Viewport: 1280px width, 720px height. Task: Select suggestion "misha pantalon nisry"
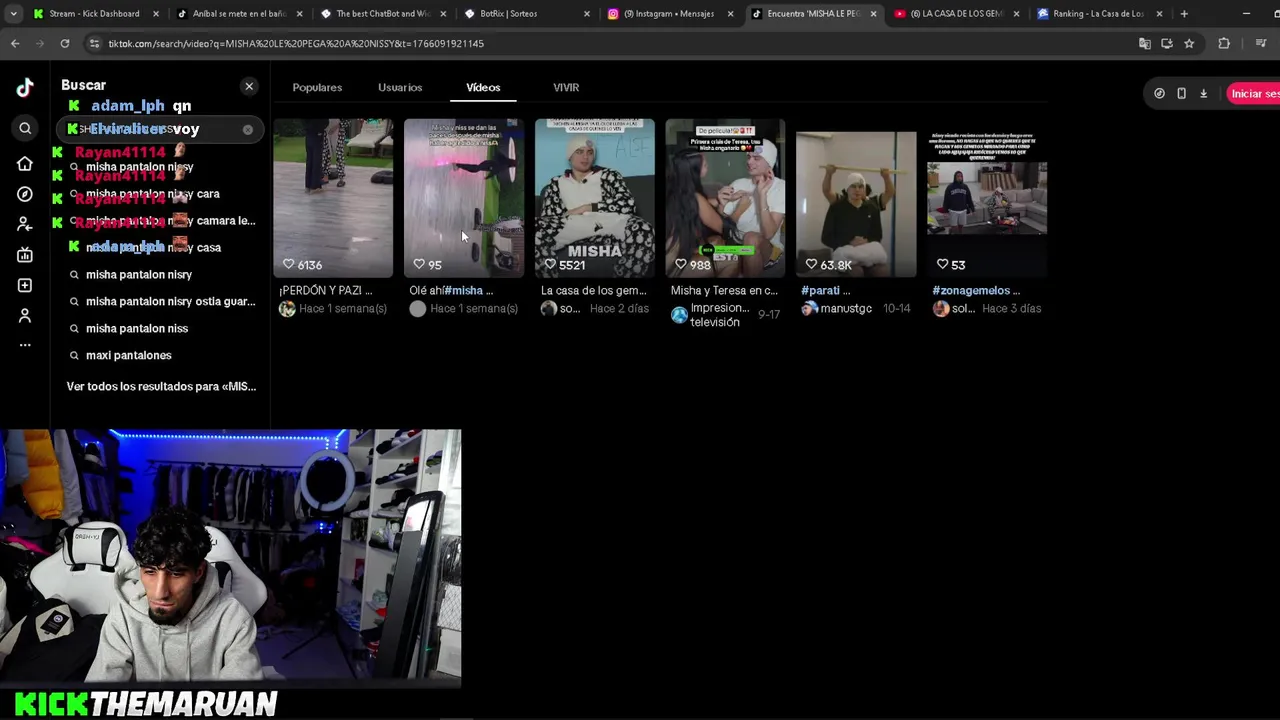(139, 274)
